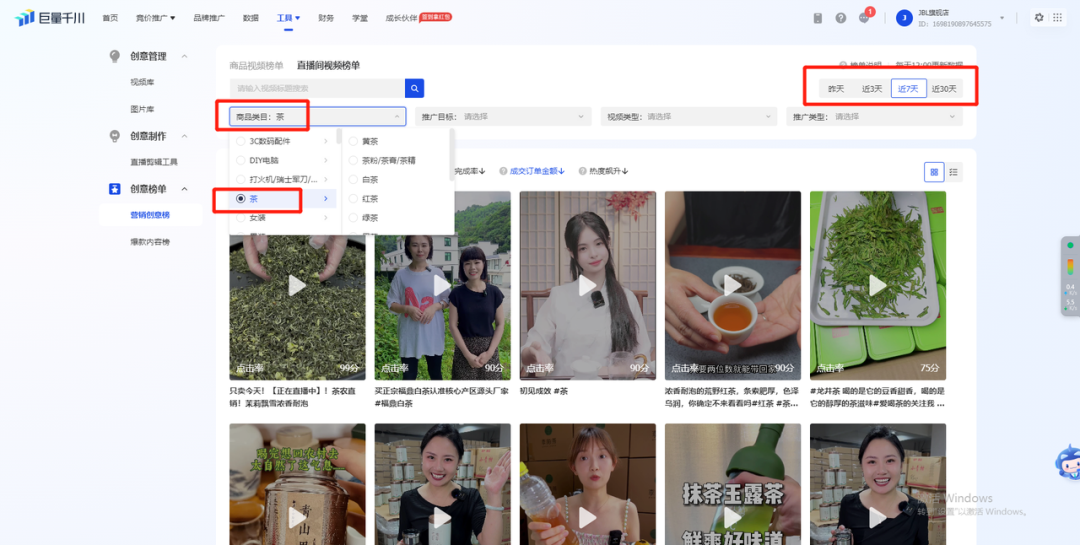Expand the 竞价推广 menu

click(155, 18)
